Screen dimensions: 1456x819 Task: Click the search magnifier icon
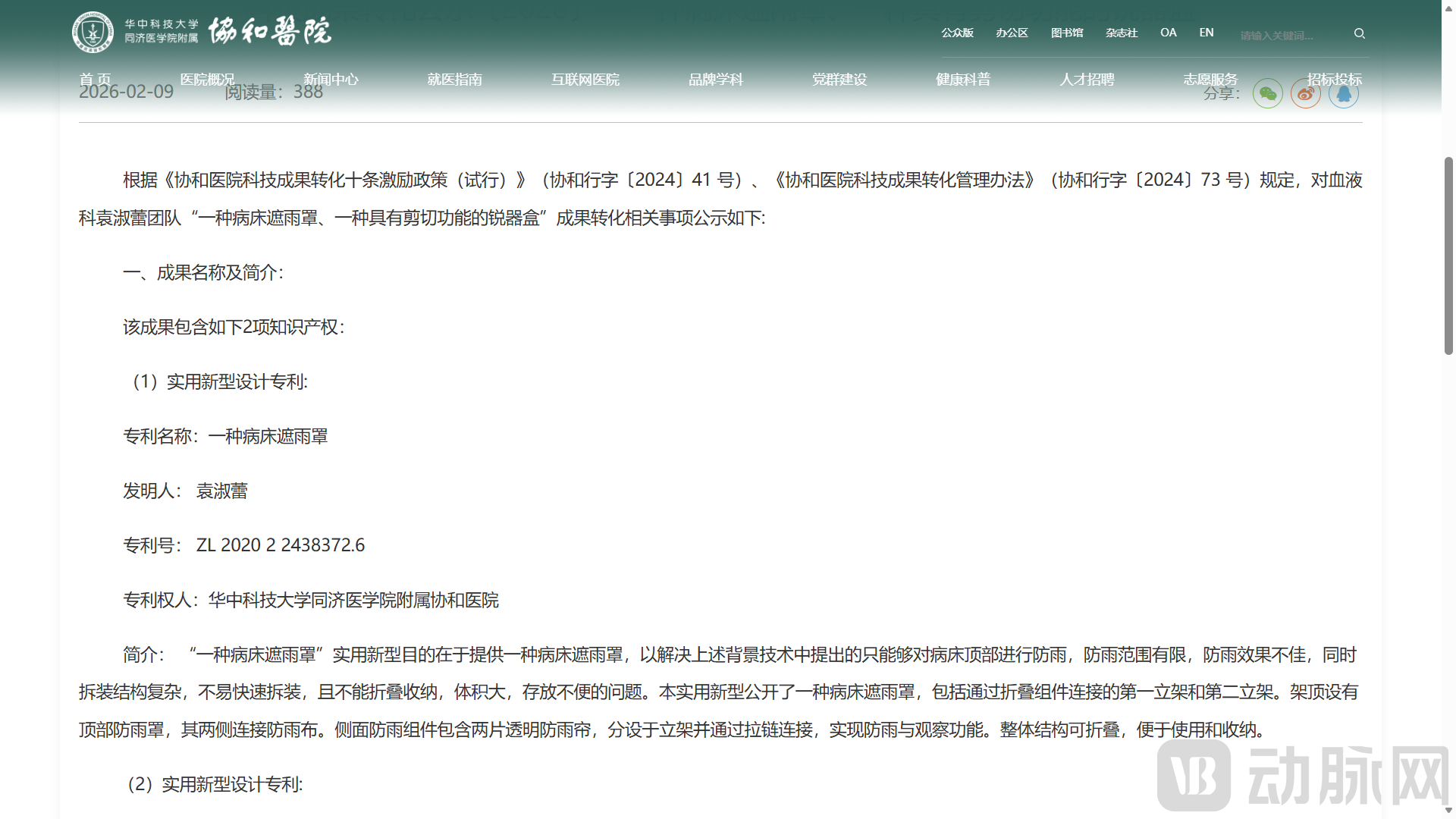pos(1359,33)
